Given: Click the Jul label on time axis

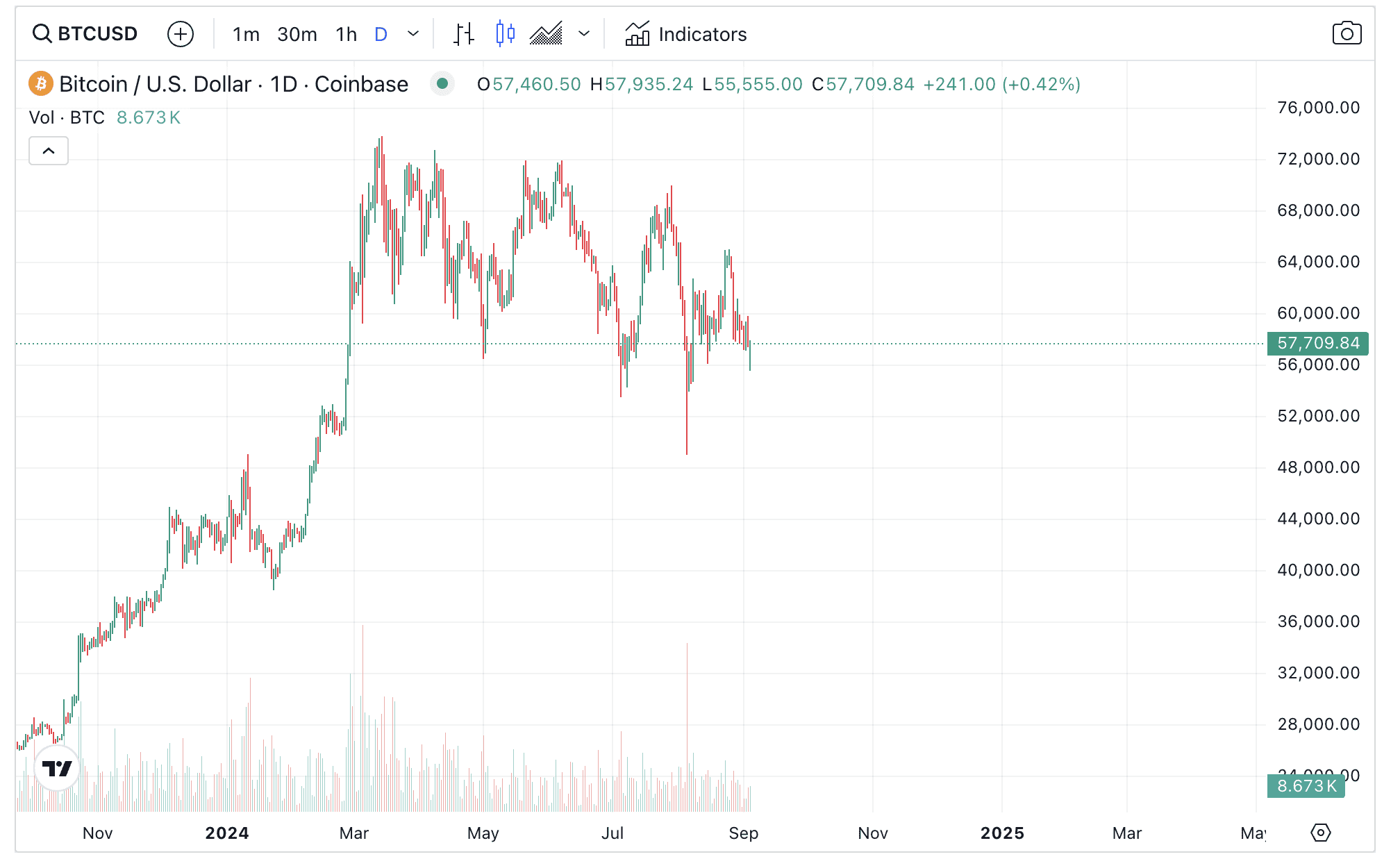Looking at the screenshot, I should click(612, 833).
